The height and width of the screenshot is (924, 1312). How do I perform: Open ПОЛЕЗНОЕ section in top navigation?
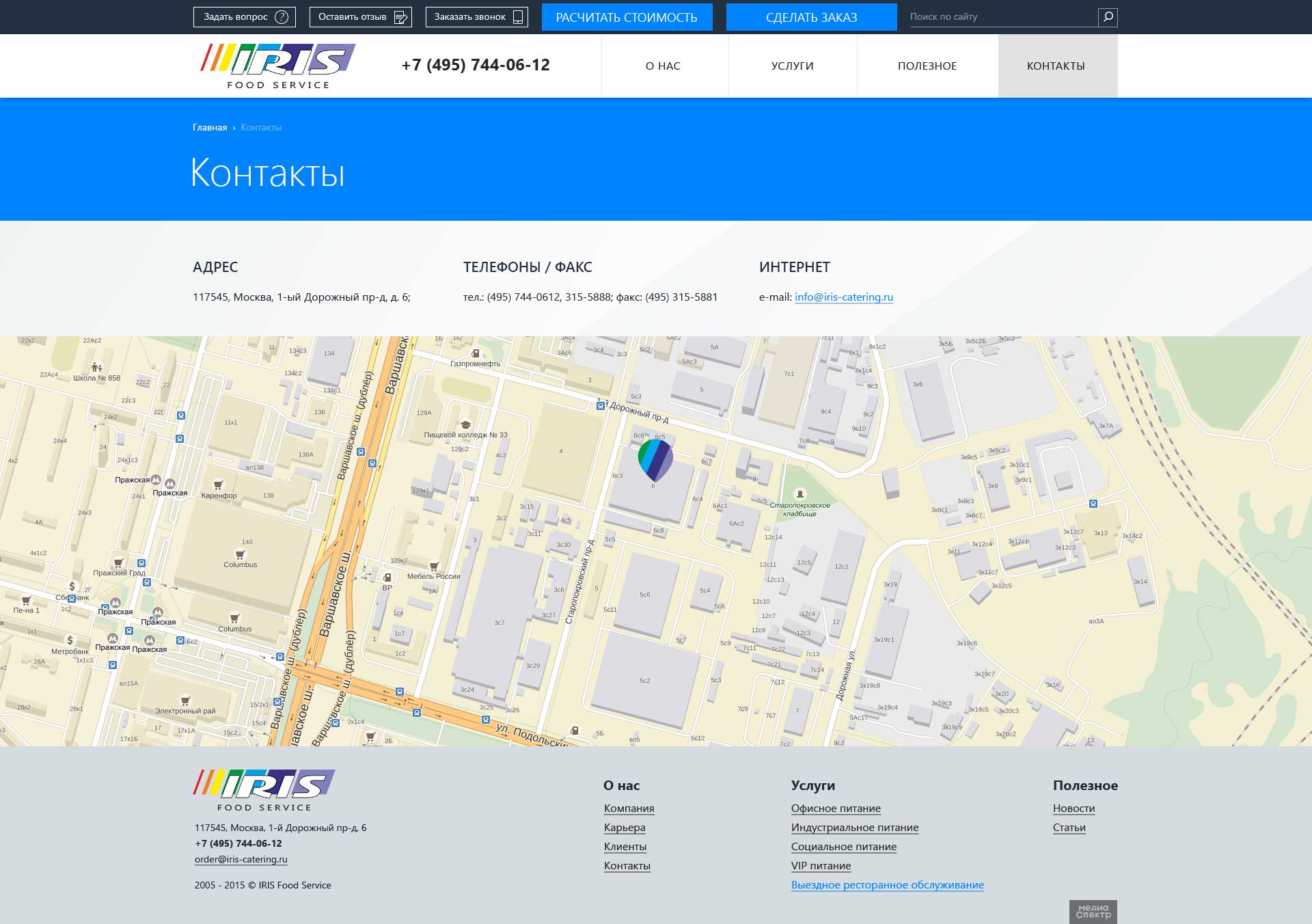pos(927,66)
